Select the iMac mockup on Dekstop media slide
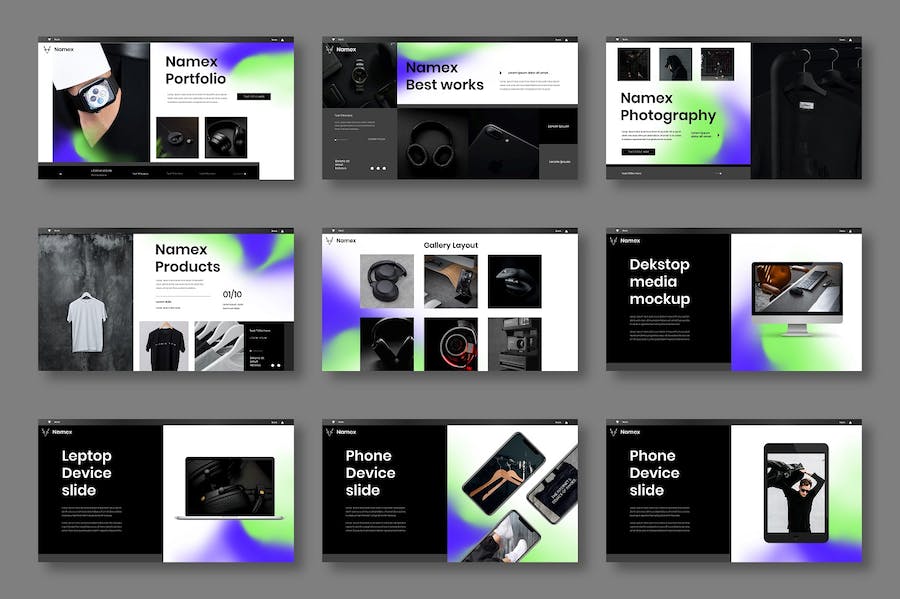900x599 pixels. [797, 298]
